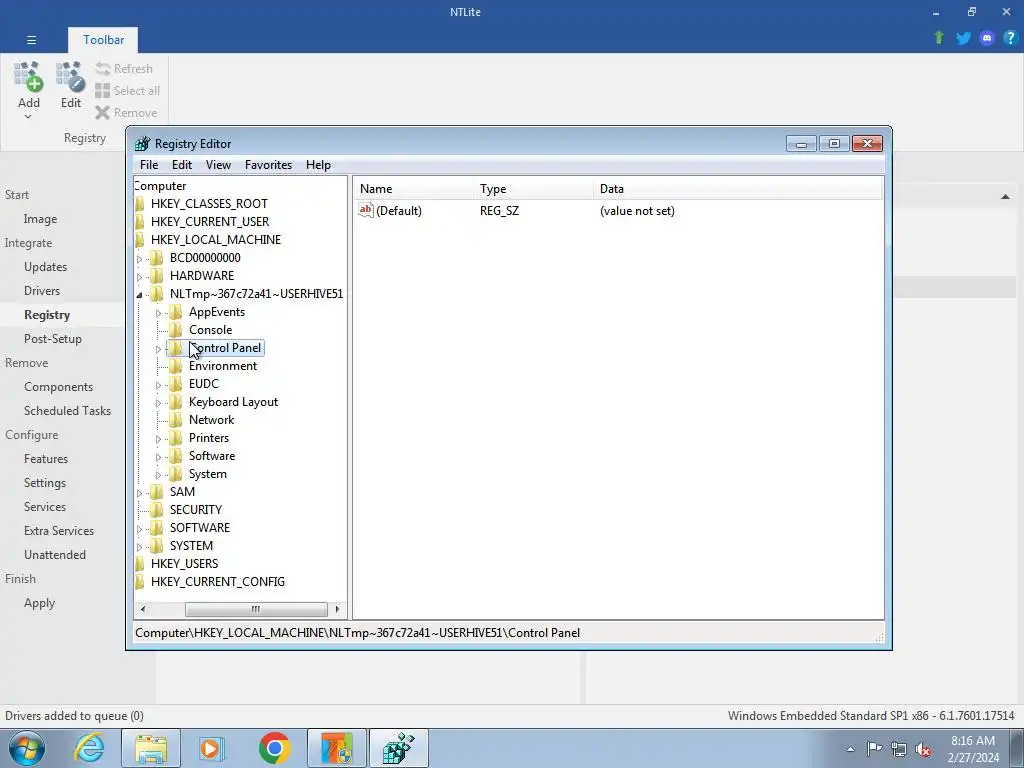Open the Windows Start button
The image size is (1024, 768).
27,748
